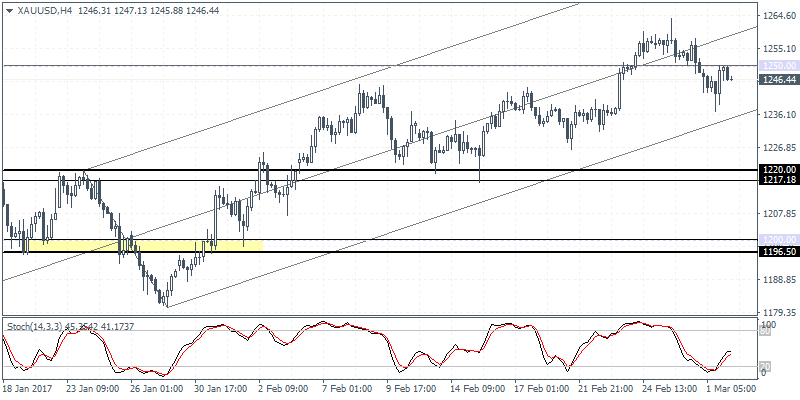This screenshot has height=400, width=800.
Task: Click the 1200.00 level price label
Action: tap(780, 239)
